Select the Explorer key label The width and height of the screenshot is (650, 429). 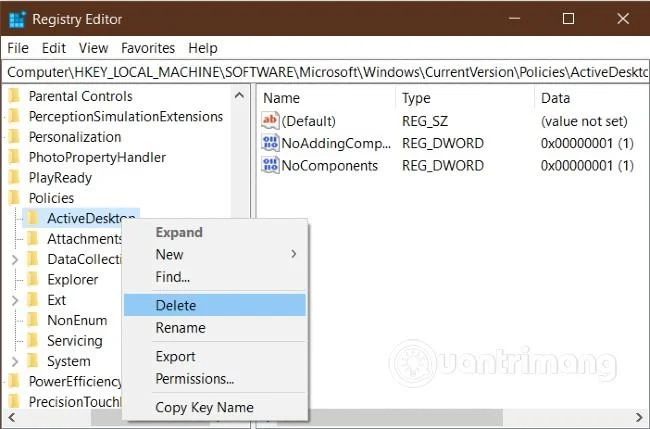tap(73, 280)
